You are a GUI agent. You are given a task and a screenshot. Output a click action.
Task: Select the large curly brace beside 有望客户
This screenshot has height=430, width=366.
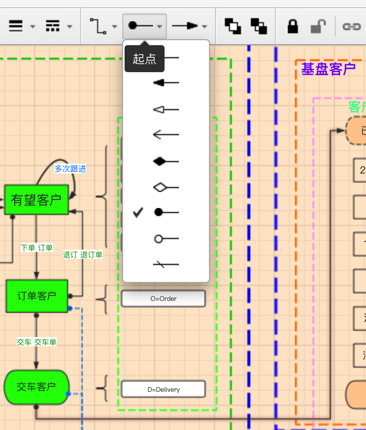coord(102,197)
